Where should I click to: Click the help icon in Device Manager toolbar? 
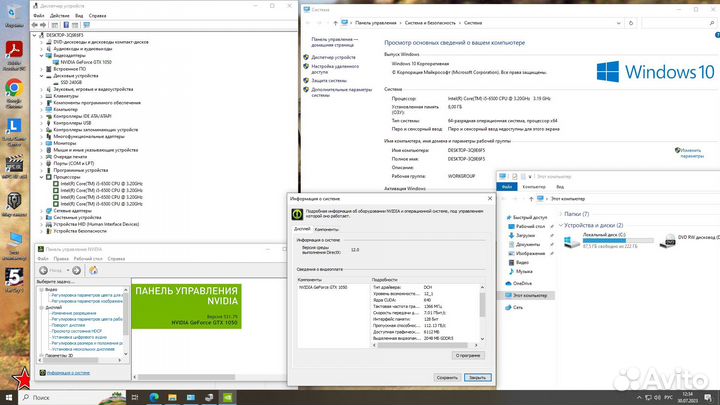[66, 25]
